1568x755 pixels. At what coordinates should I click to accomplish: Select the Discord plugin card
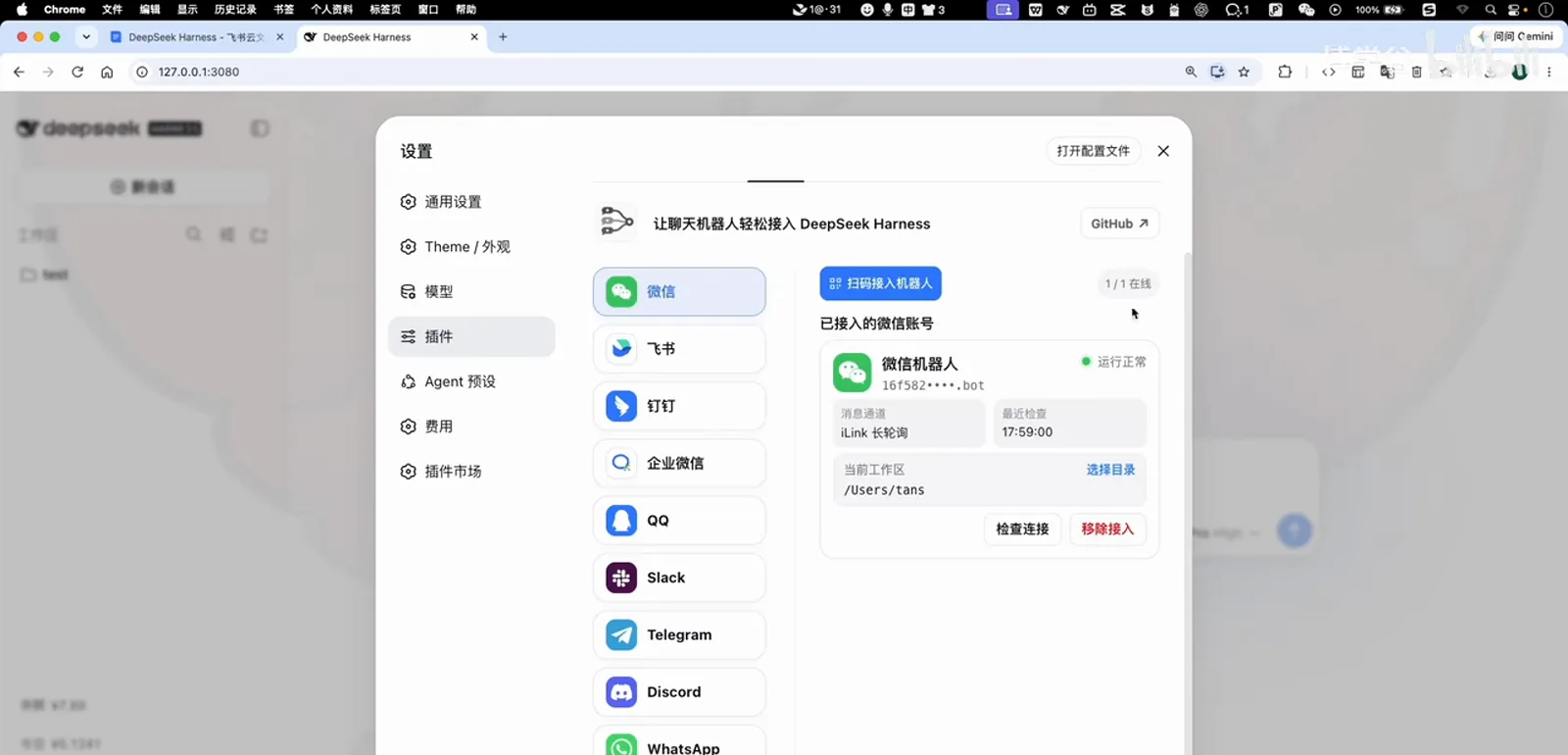[x=679, y=692]
